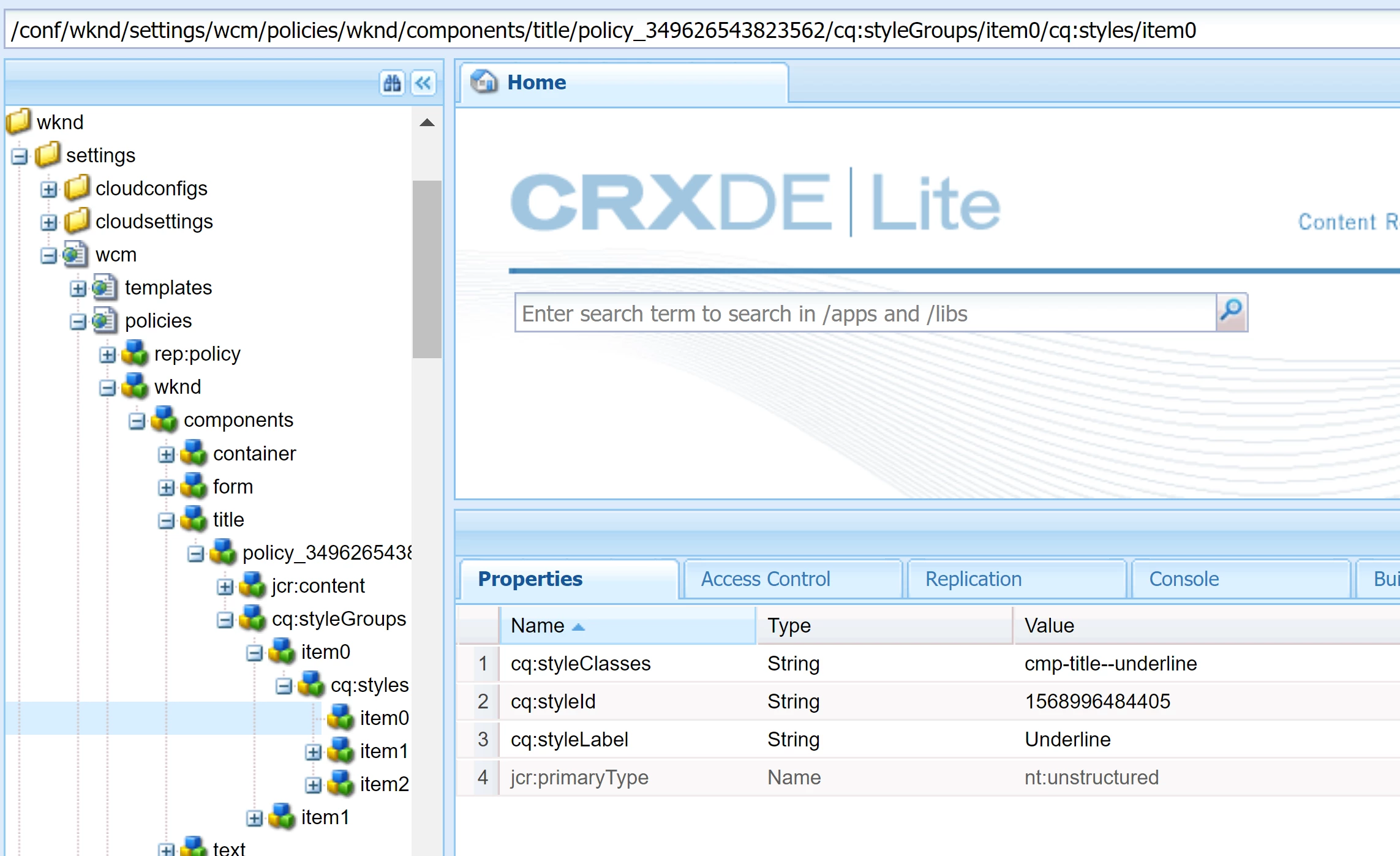The width and height of the screenshot is (1400, 856).
Task: Collapse the cq:styleGroups node
Action: pos(225,620)
